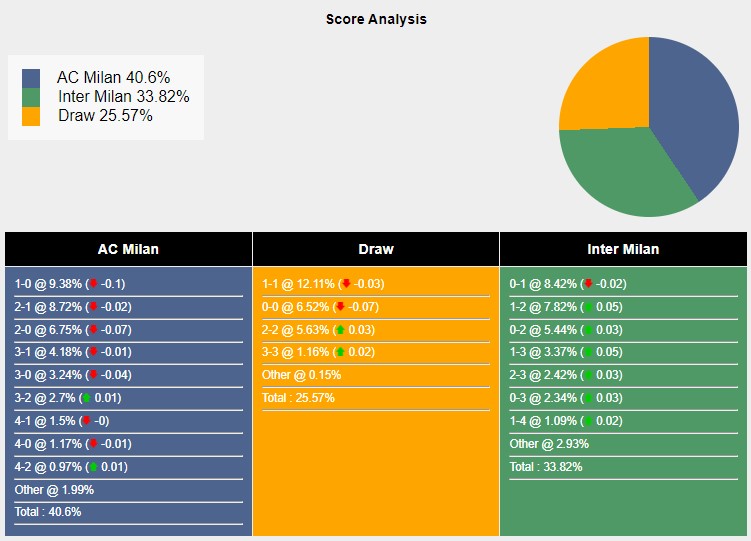Click the red down arrow in the 2-0 row
The image size is (751, 541).
click(x=93, y=329)
